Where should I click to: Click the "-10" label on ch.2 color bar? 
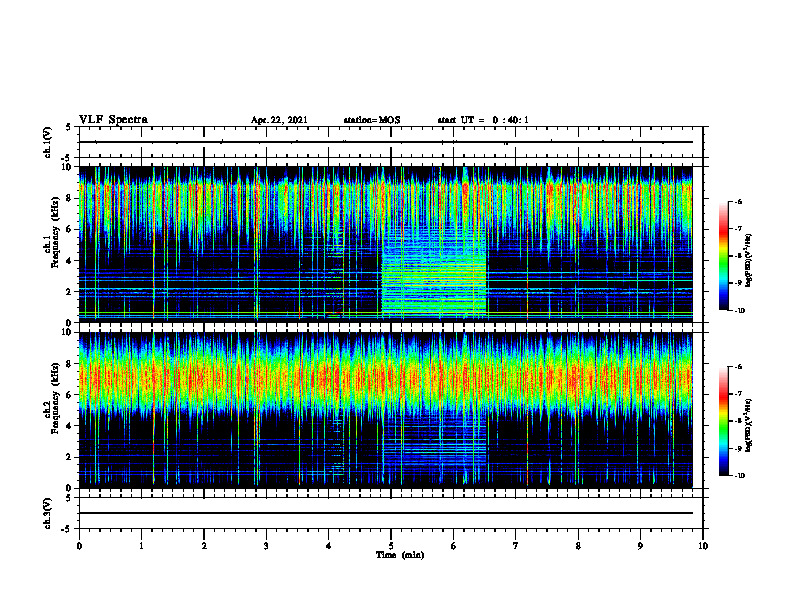tap(739, 476)
